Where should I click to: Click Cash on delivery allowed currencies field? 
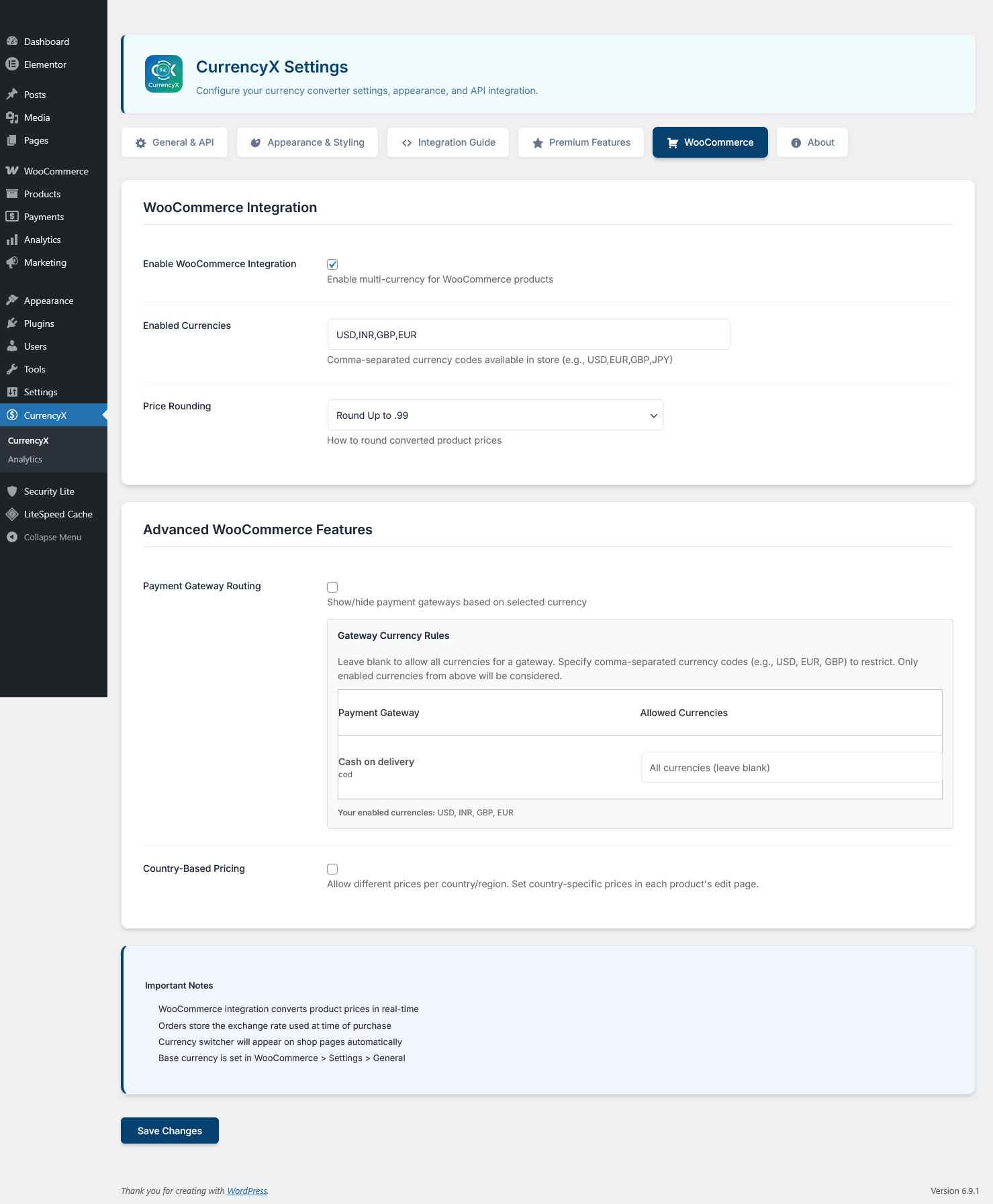[x=792, y=768]
